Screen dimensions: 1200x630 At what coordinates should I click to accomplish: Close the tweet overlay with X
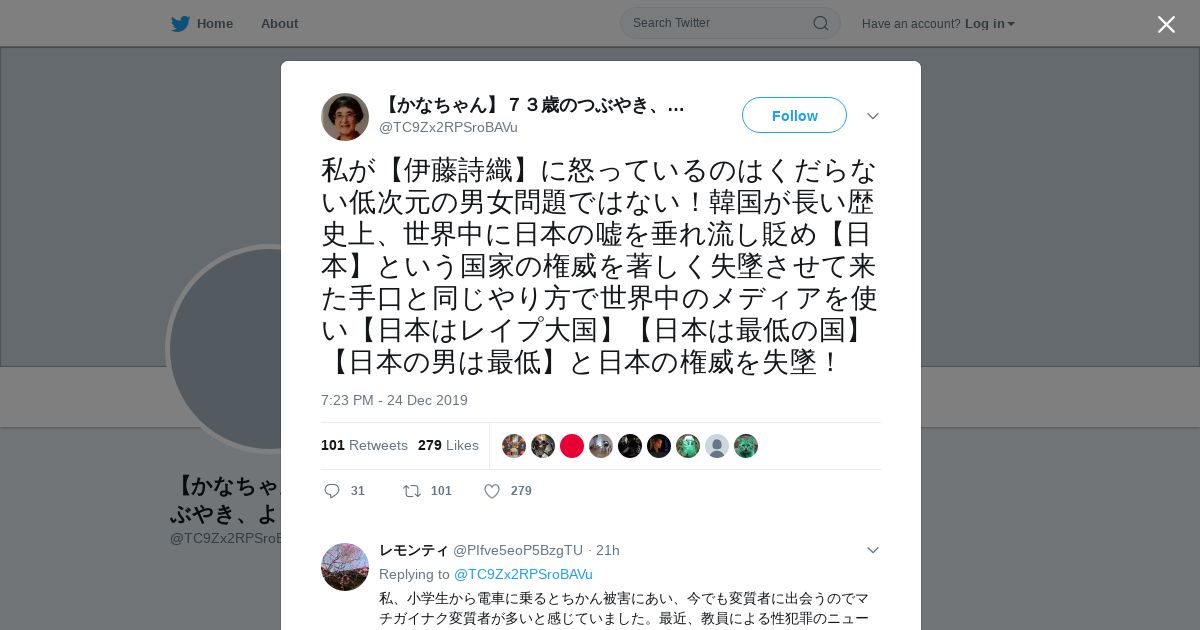pyautogui.click(x=1166, y=24)
